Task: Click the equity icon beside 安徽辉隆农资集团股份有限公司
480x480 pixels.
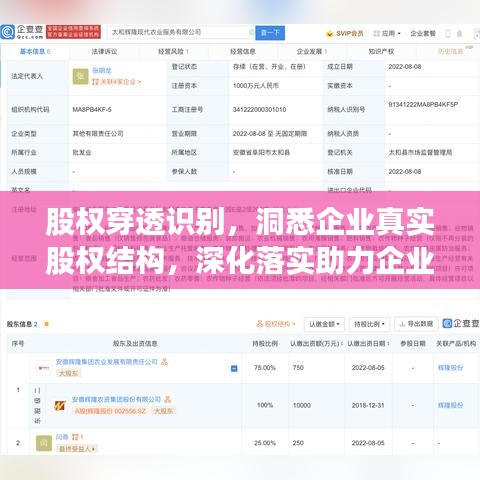Action: [168, 399]
